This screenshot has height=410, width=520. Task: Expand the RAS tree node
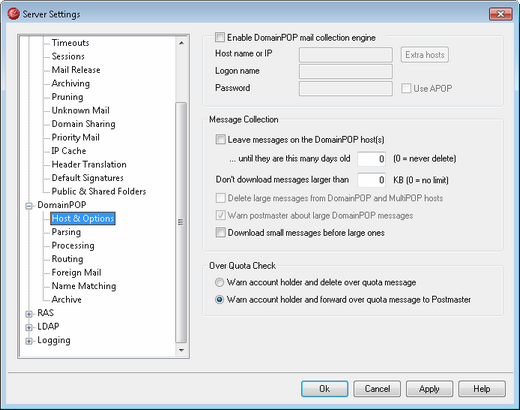pyautogui.click(x=29, y=314)
